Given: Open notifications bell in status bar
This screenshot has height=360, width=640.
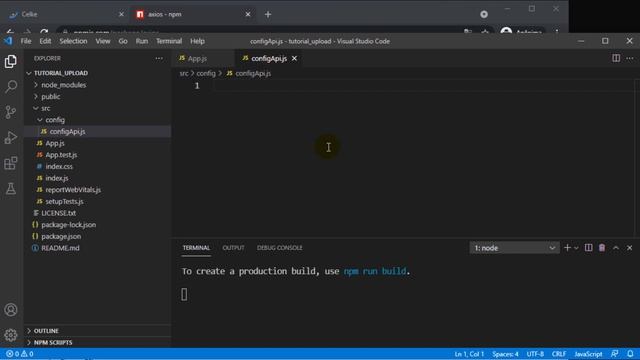Looking at the screenshot, I should pyautogui.click(x=630, y=354).
